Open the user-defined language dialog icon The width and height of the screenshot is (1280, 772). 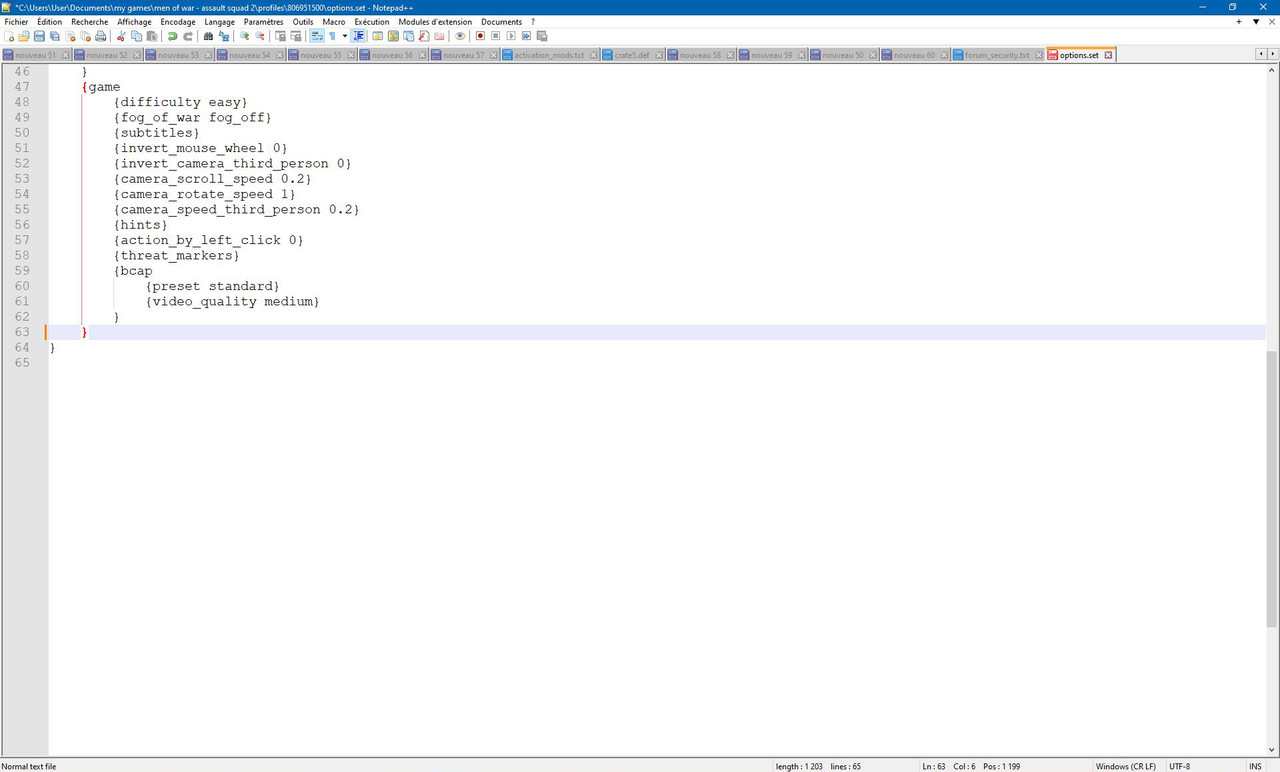tap(377, 36)
